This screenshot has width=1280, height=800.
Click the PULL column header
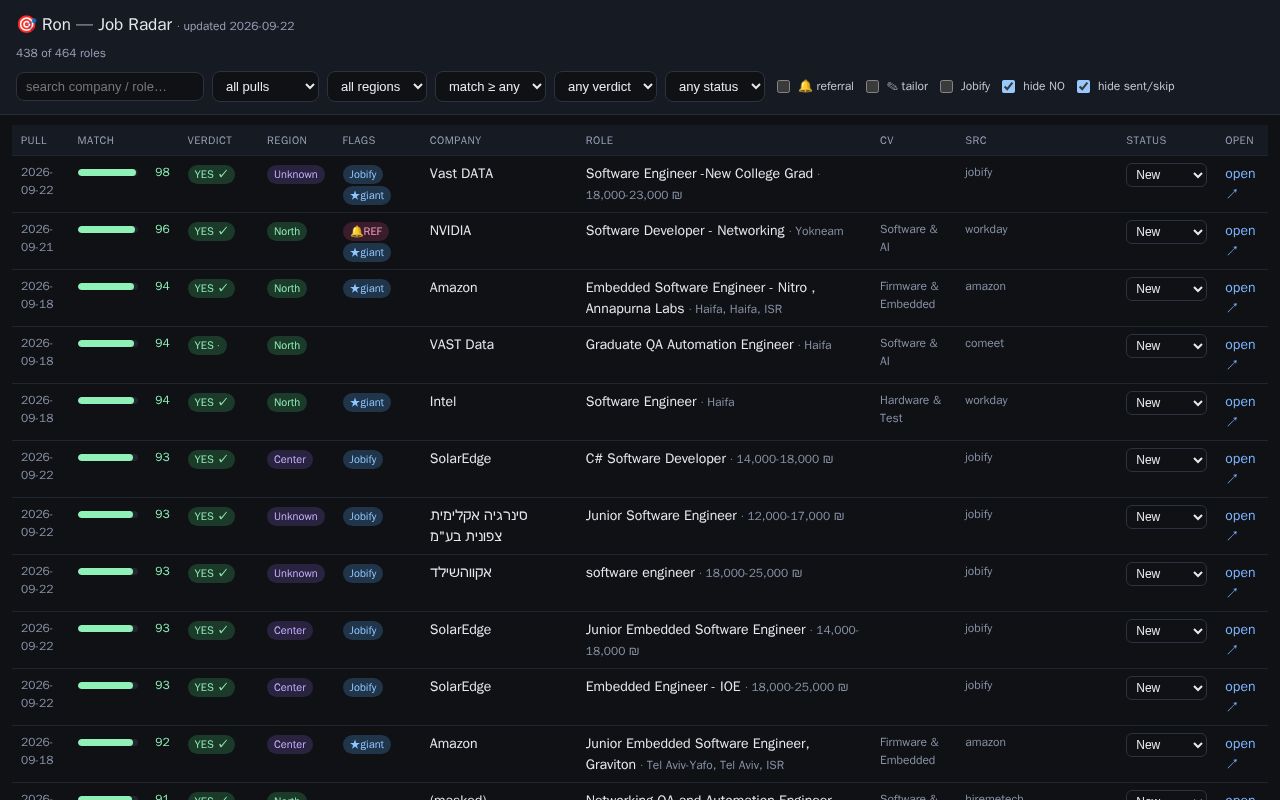34,141
